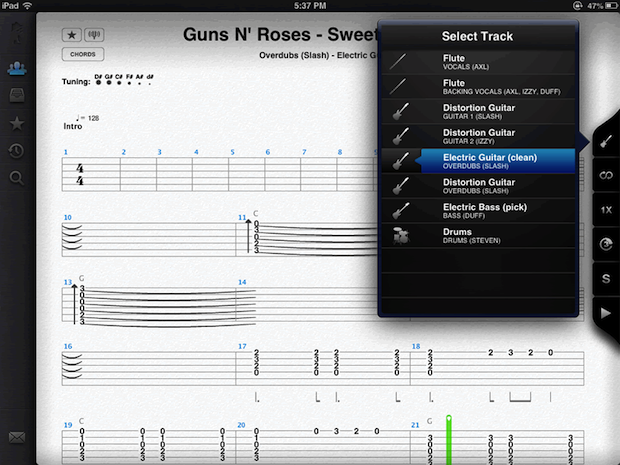Tap the Select Track header
The width and height of the screenshot is (620, 465).
tap(477, 36)
